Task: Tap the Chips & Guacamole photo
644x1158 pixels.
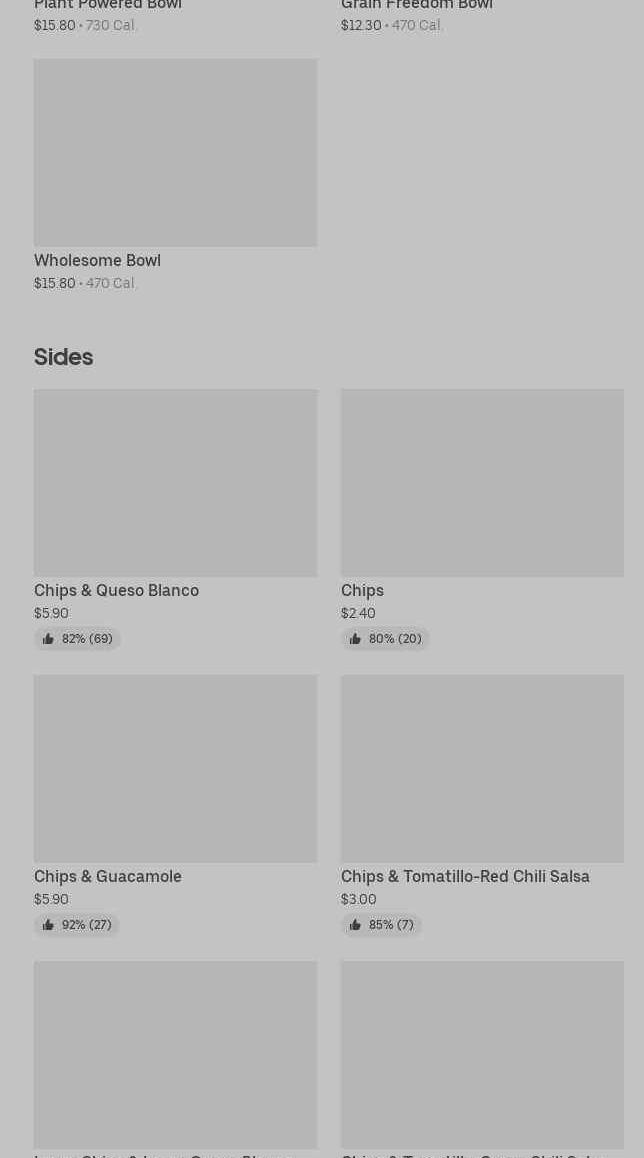Action: (175, 768)
